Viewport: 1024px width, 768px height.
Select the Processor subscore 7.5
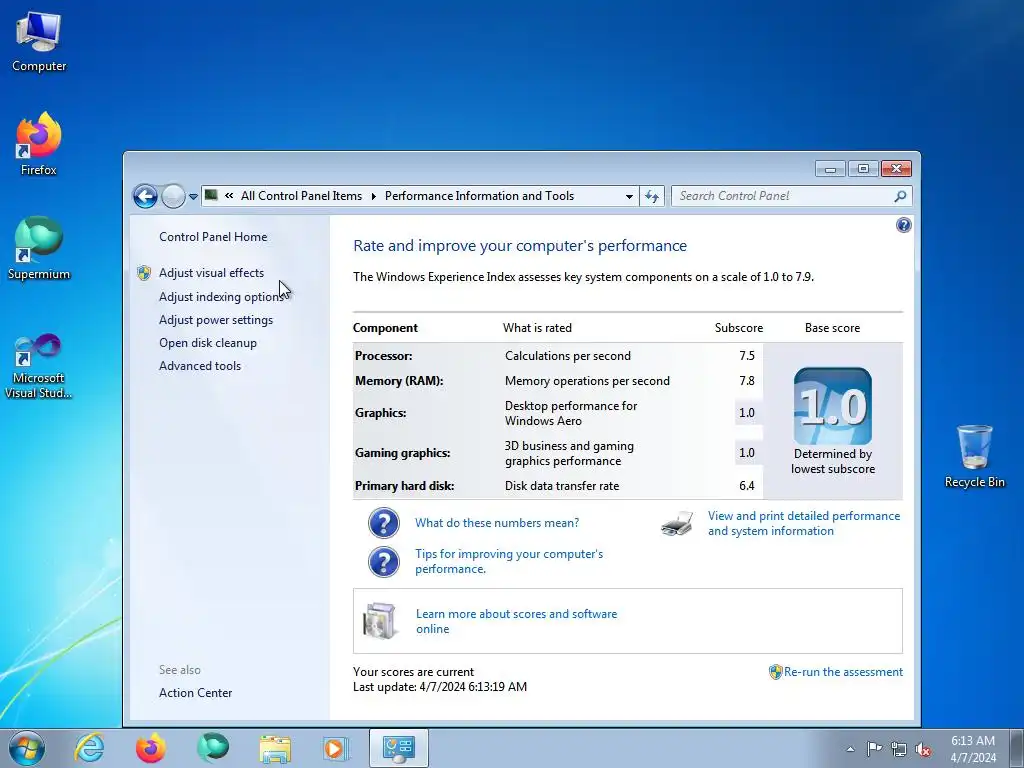747,356
